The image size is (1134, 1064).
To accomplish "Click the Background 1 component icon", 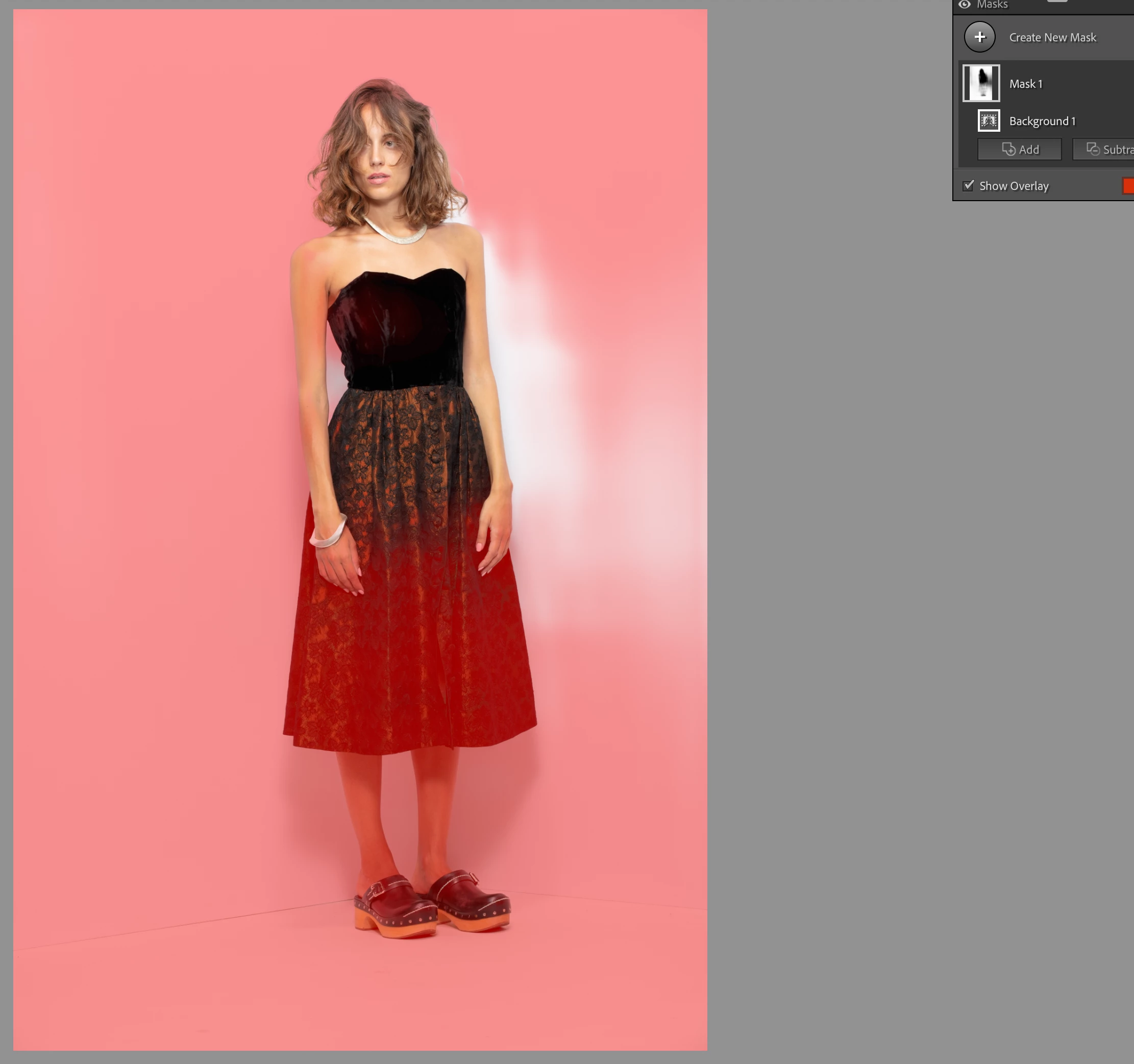I will click(x=989, y=121).
